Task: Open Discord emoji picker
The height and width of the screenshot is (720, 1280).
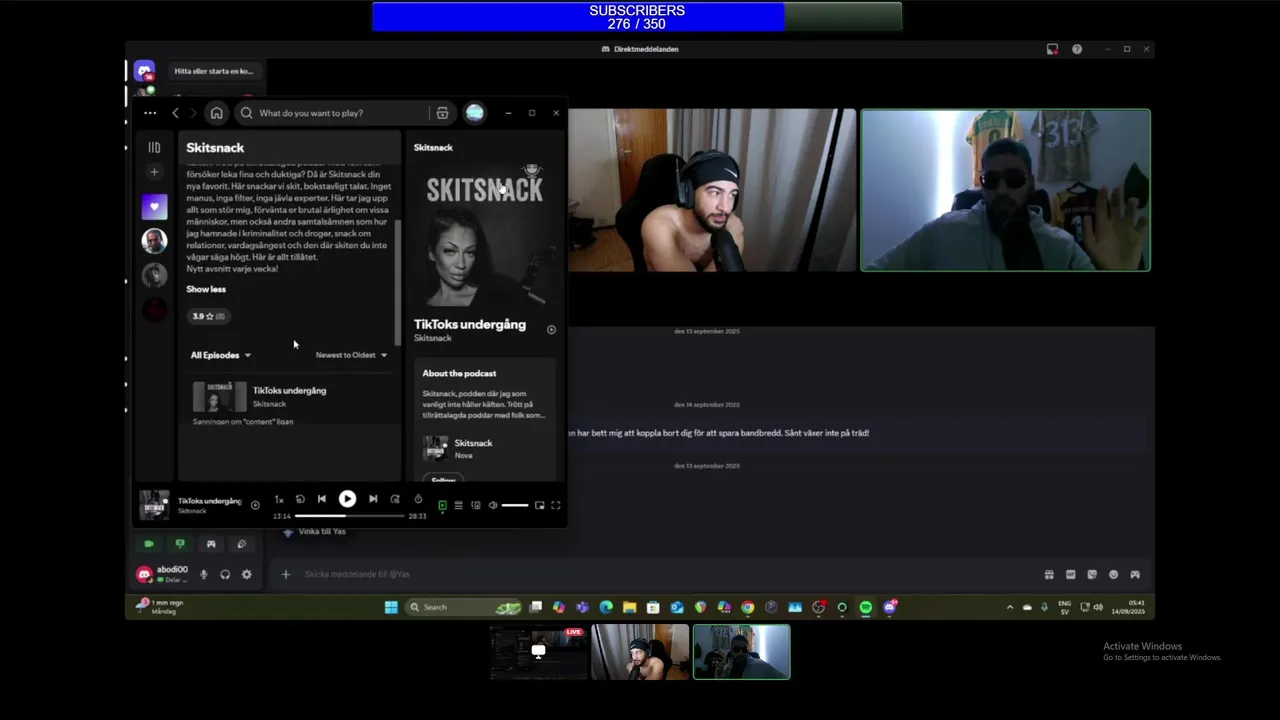Action: point(1113,575)
